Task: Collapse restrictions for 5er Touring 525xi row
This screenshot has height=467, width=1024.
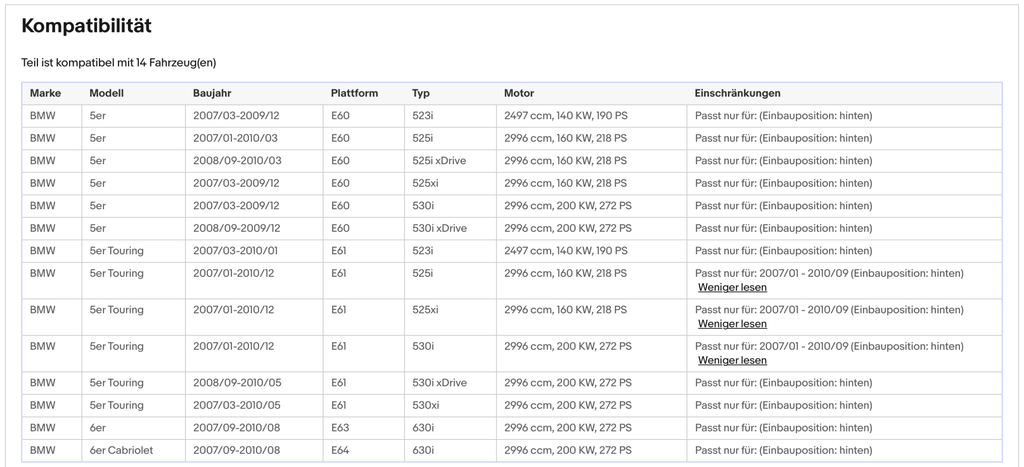Action: tap(732, 324)
